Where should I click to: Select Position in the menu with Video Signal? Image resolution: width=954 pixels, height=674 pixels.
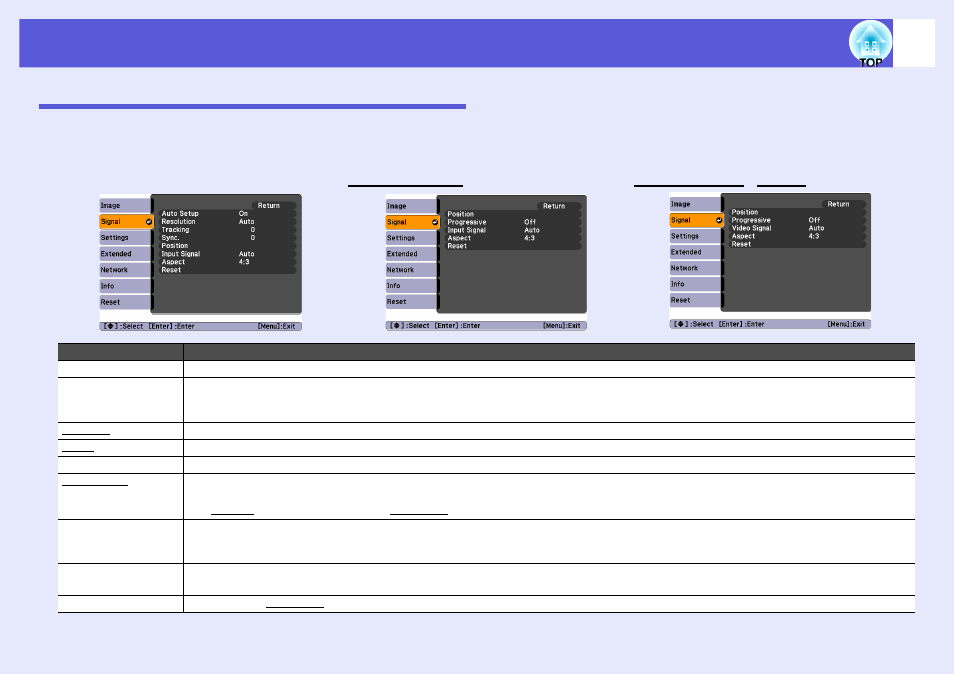745,212
